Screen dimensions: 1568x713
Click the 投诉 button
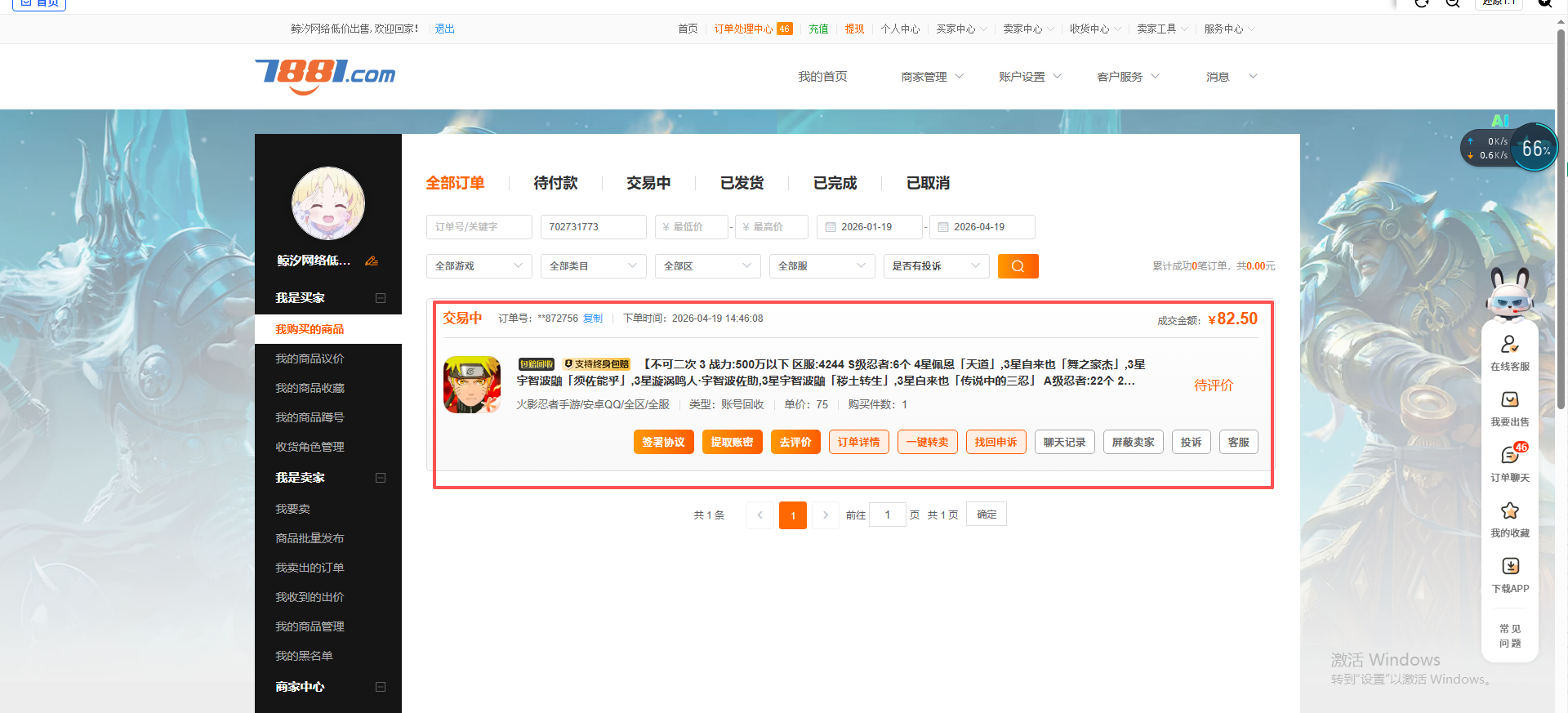pyautogui.click(x=1192, y=442)
